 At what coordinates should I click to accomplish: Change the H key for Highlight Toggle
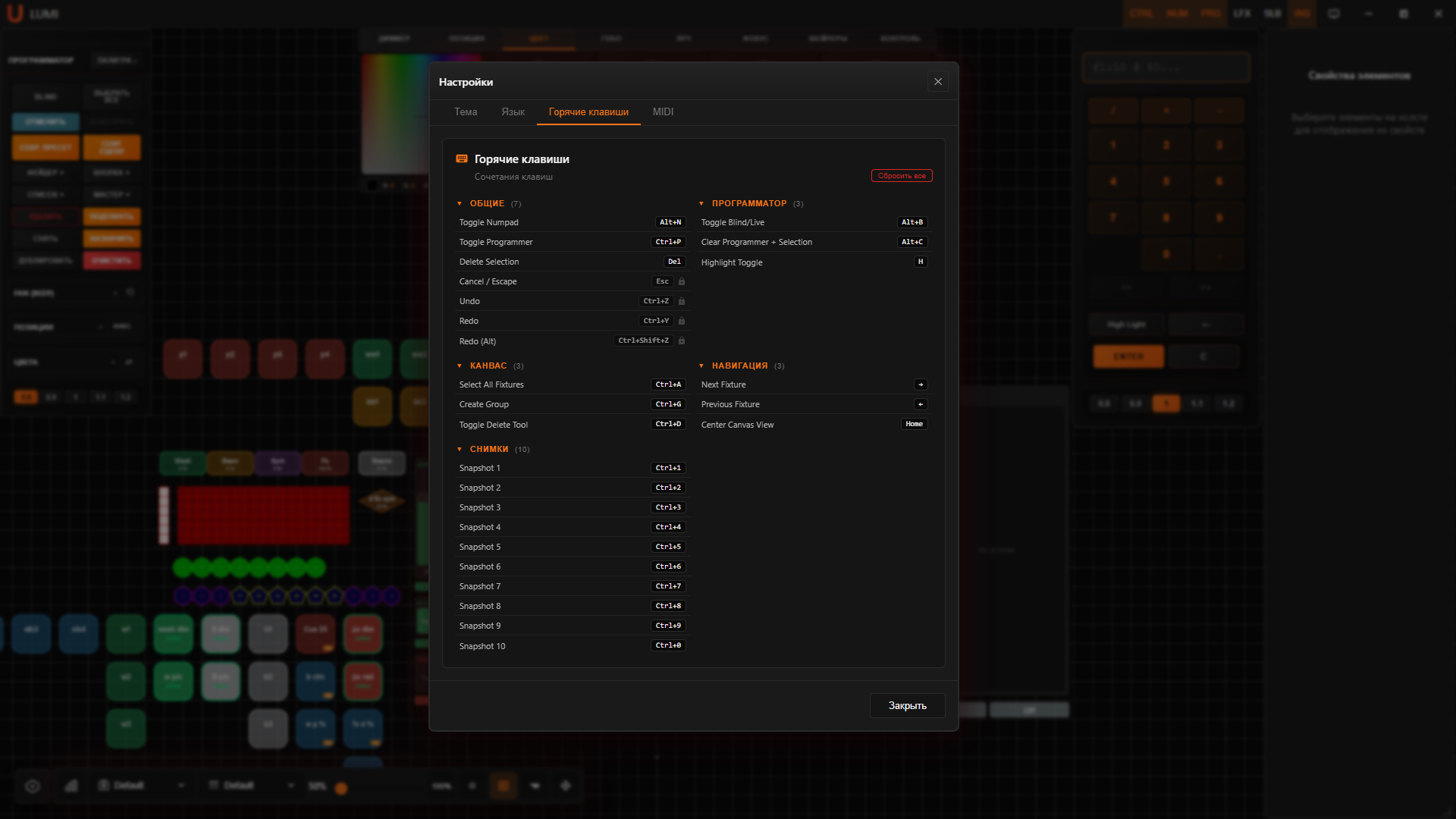pyautogui.click(x=921, y=262)
